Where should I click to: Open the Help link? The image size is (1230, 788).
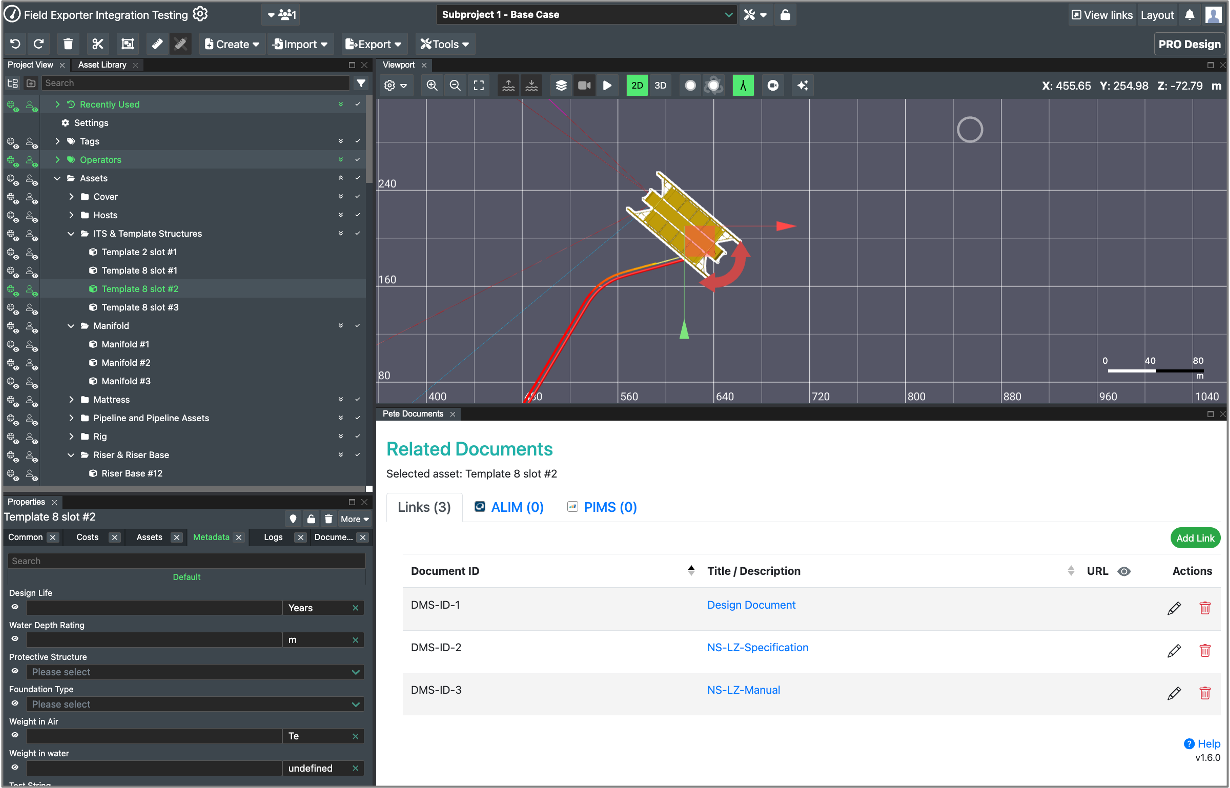point(1202,744)
